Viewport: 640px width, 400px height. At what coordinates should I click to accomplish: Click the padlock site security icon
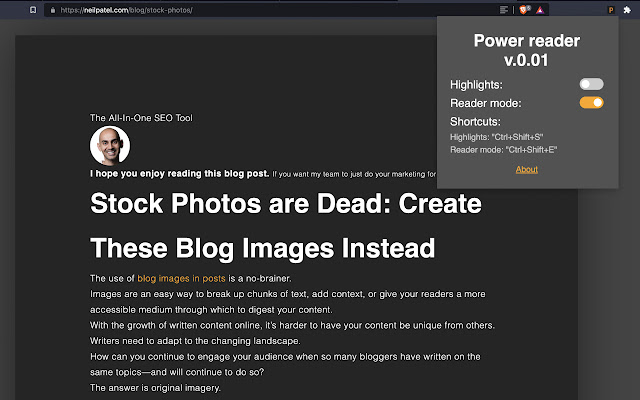pos(53,10)
